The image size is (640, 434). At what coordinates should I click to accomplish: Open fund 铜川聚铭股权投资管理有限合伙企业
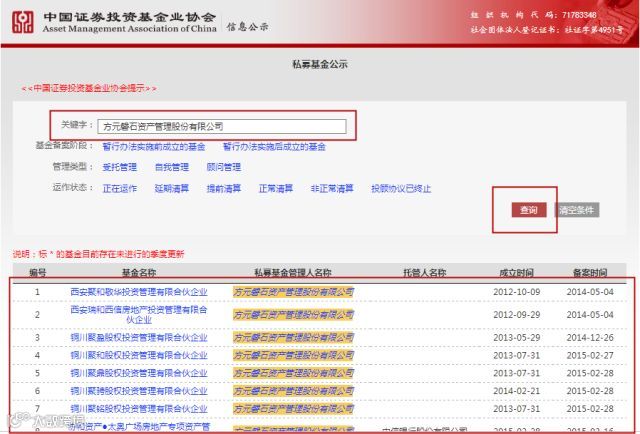(x=139, y=409)
